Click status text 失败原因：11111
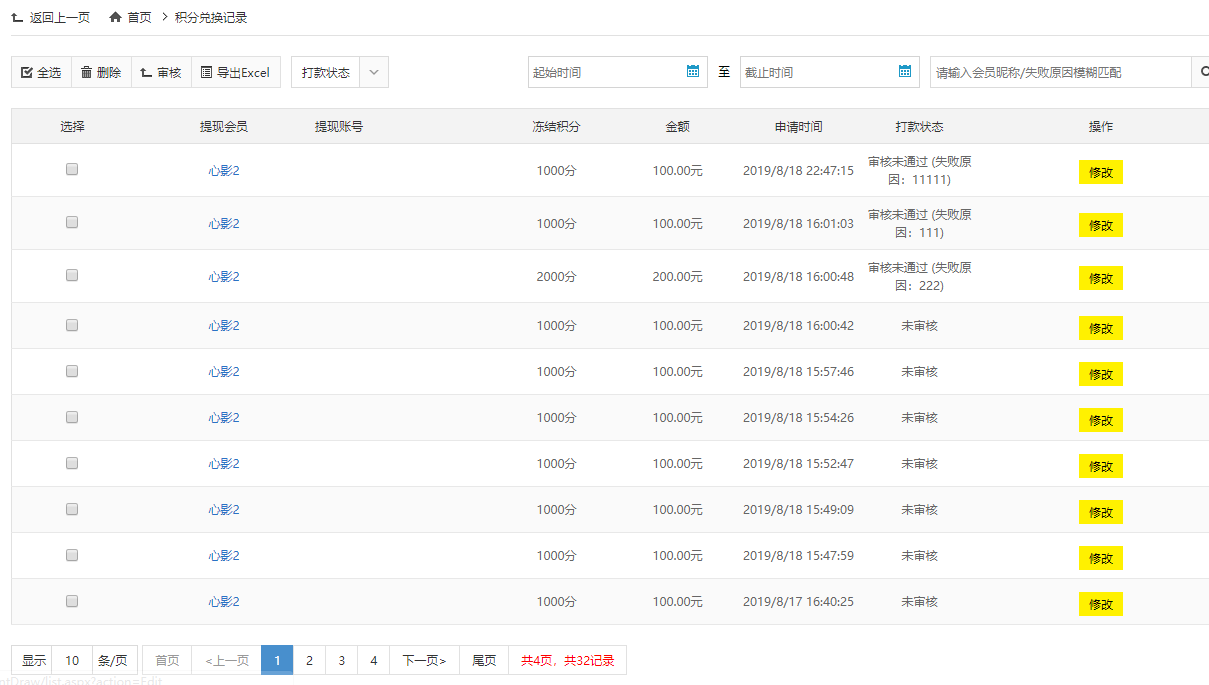The width and height of the screenshot is (1209, 685). (x=920, y=170)
